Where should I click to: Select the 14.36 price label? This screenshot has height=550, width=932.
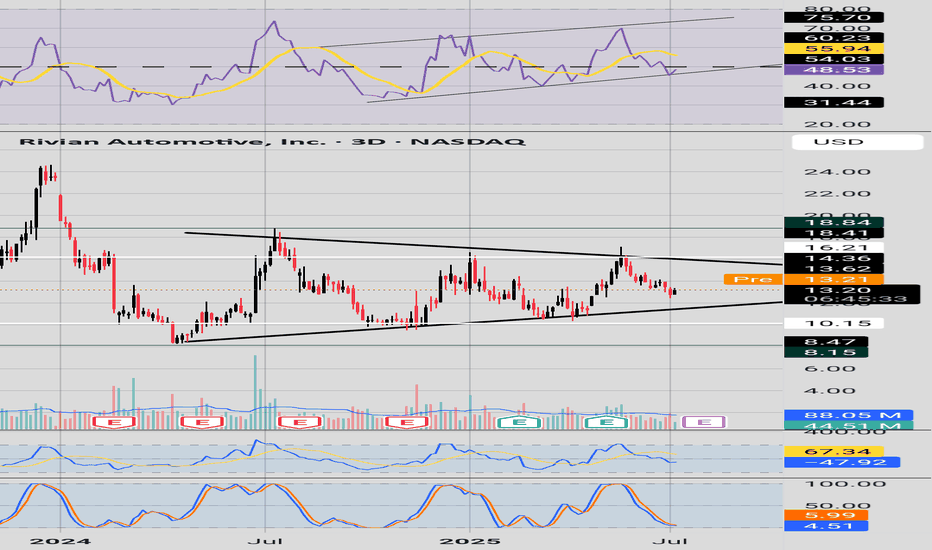(x=834, y=258)
